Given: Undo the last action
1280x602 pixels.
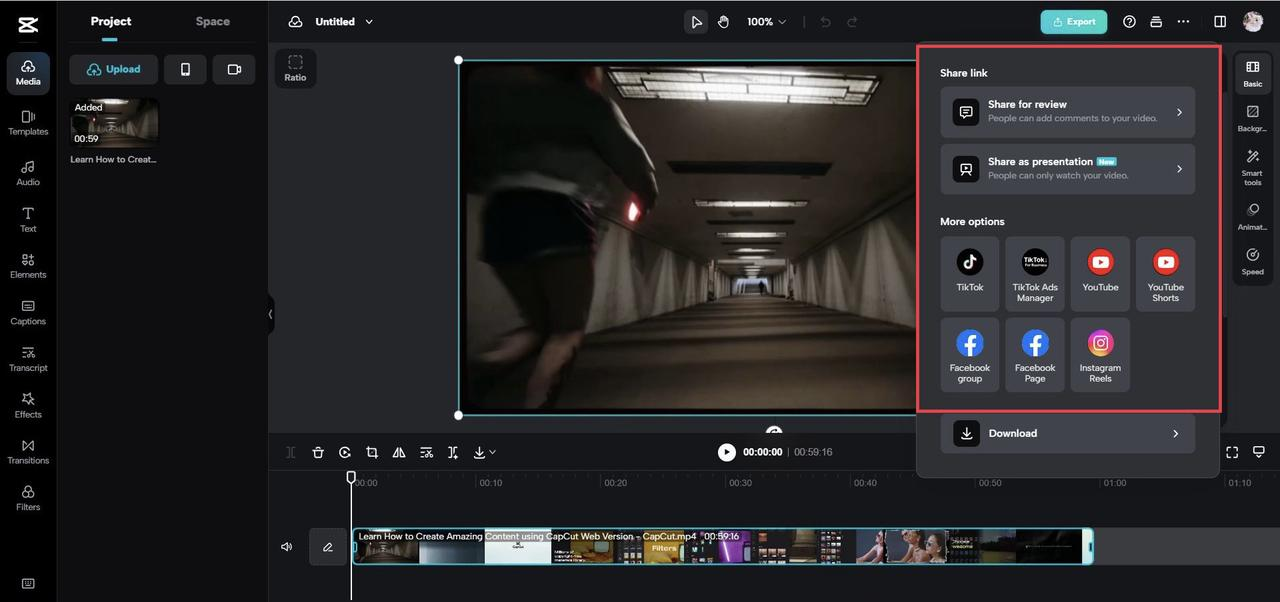Looking at the screenshot, I should pyautogui.click(x=826, y=22).
